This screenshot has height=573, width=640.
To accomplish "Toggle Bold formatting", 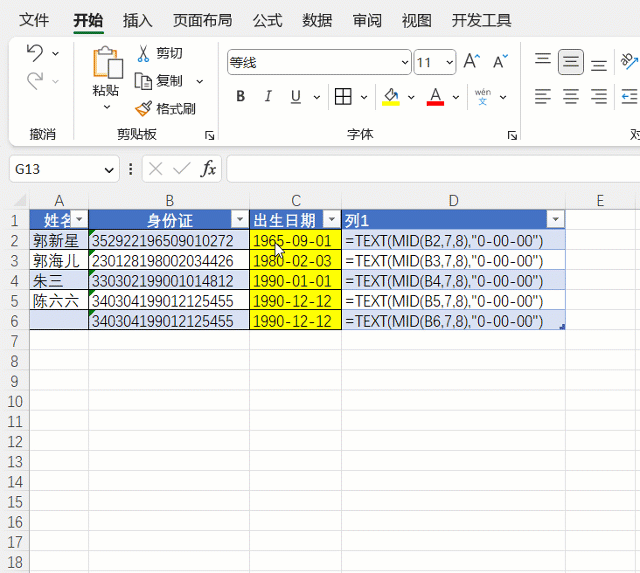I will [241, 97].
